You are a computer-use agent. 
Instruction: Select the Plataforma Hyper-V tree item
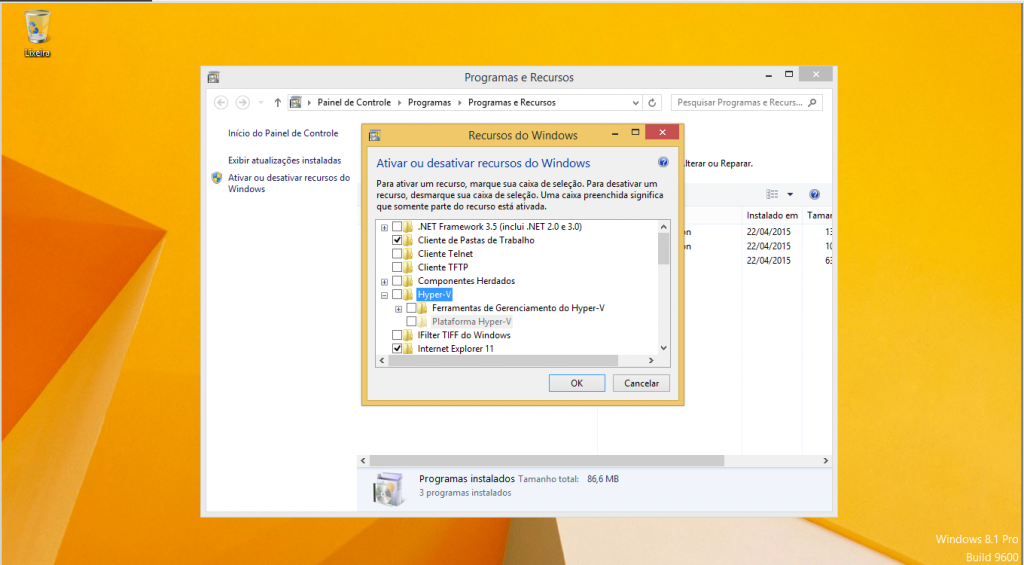click(472, 322)
